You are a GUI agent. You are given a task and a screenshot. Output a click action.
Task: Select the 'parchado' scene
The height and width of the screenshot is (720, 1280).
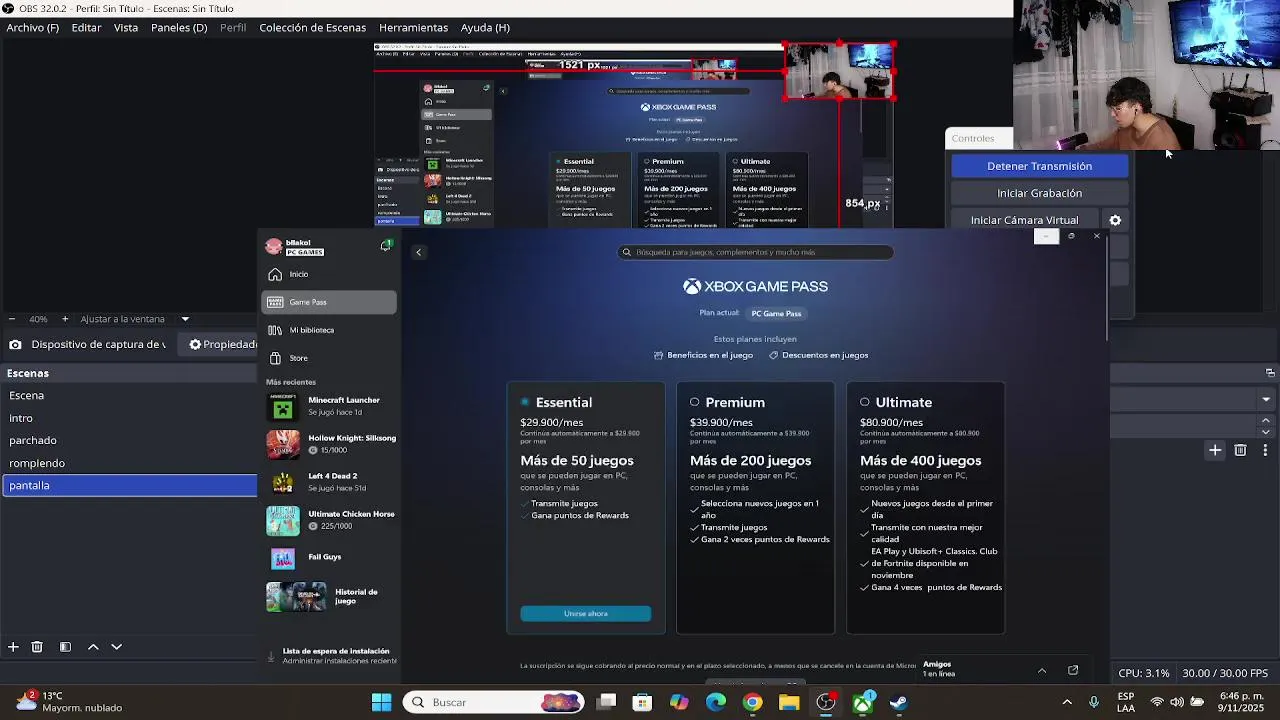129,440
